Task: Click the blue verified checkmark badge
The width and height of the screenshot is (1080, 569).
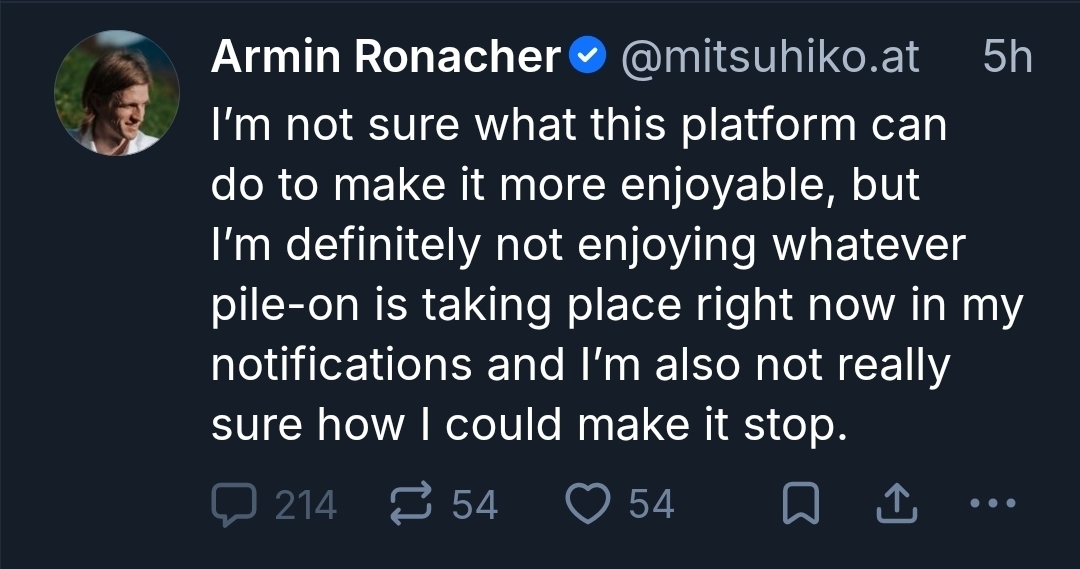Action: tap(586, 59)
